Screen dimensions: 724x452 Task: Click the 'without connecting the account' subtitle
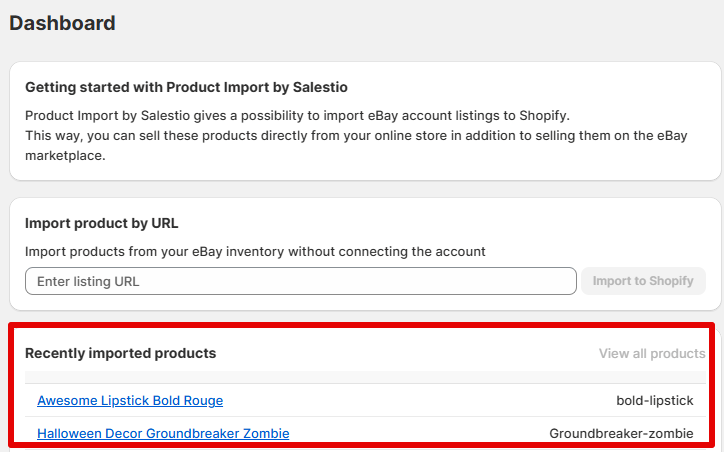point(257,251)
